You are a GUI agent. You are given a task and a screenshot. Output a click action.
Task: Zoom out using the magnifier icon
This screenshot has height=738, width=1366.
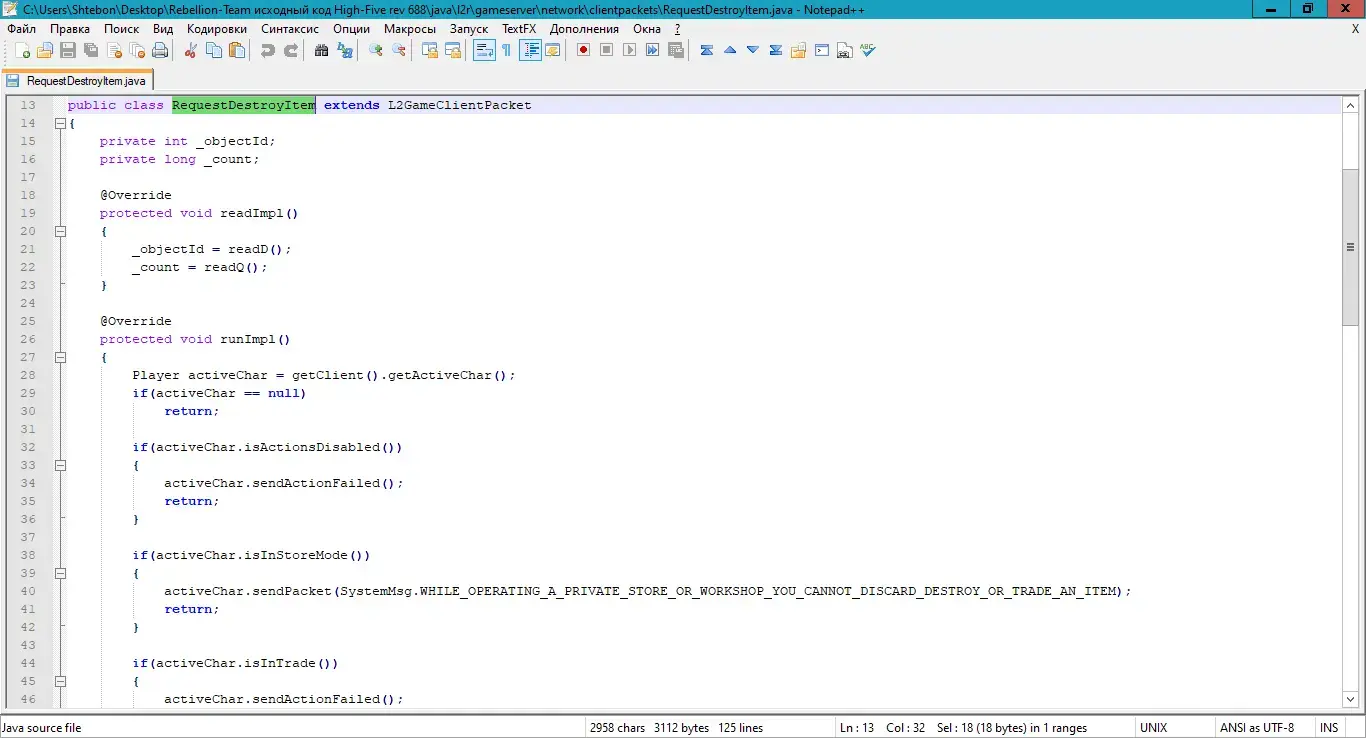point(399,50)
